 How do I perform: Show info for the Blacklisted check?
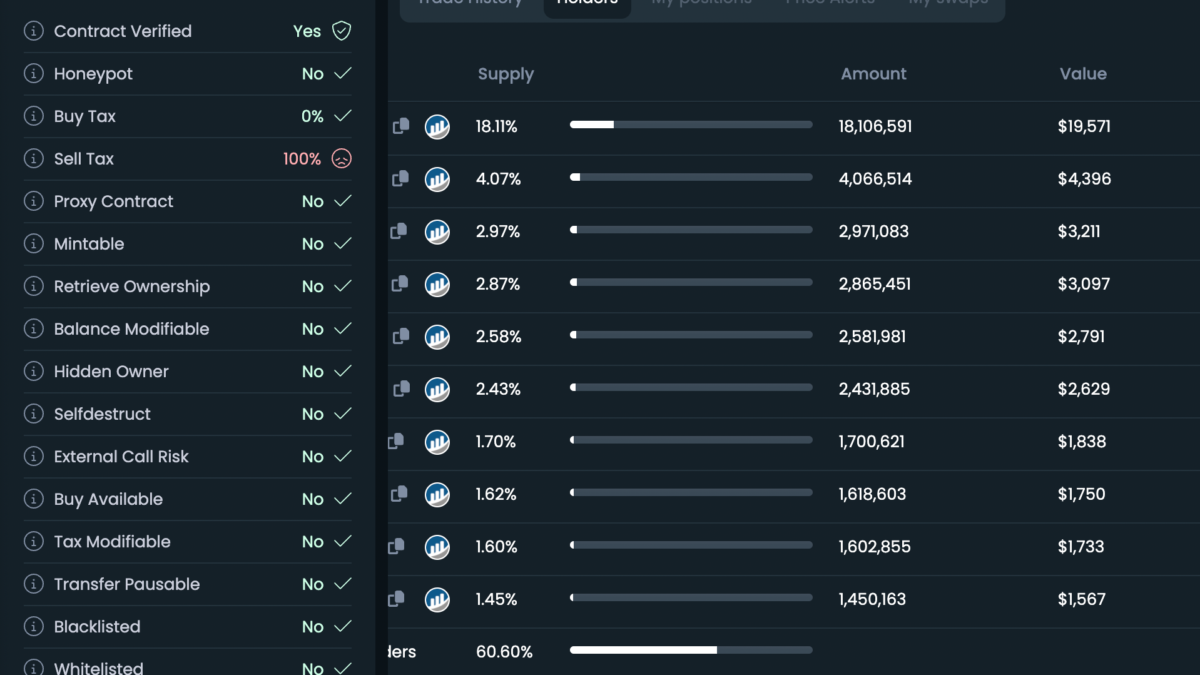pos(34,627)
